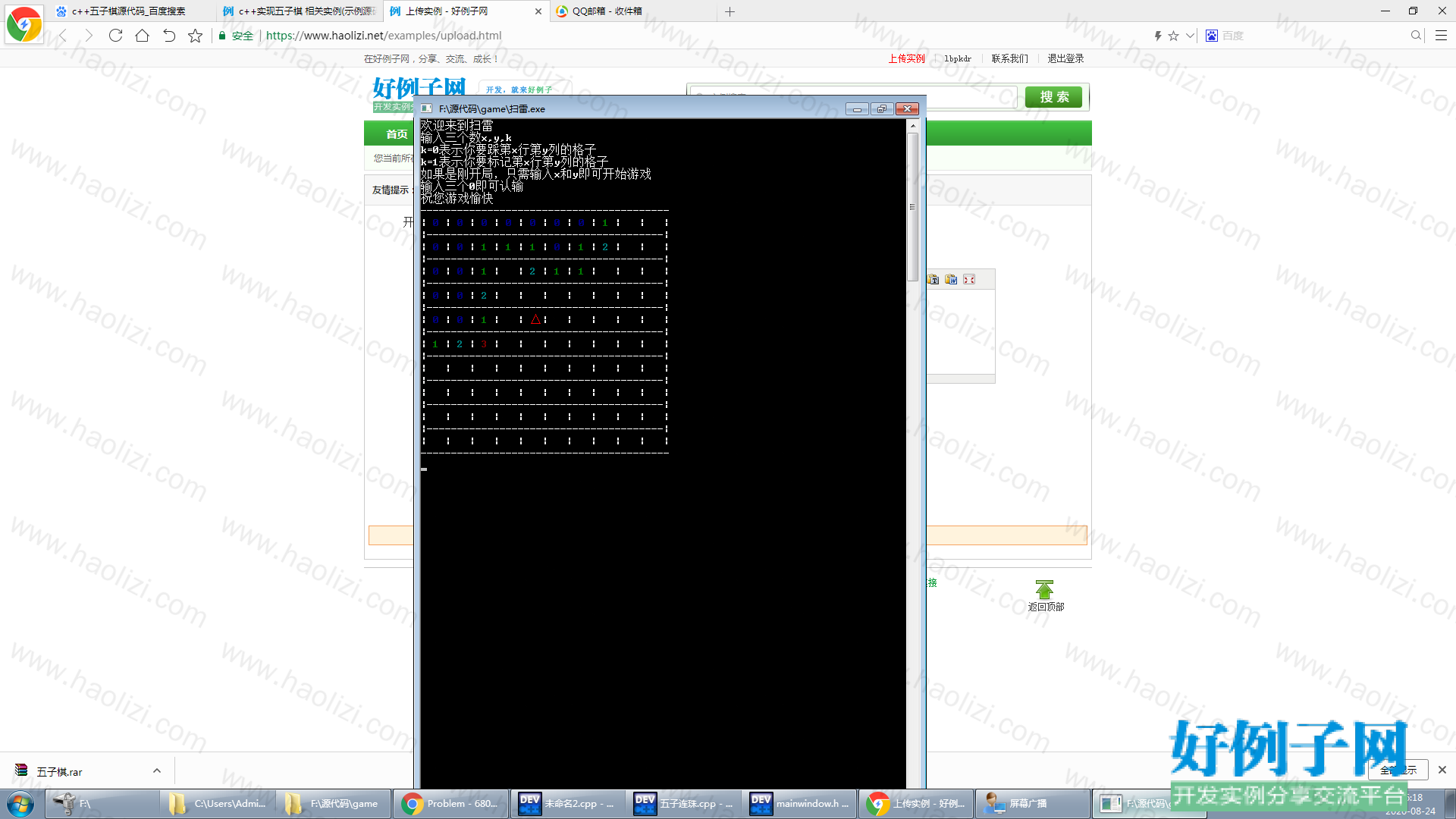1456x819 pixels.
Task: Click the restore closed page undo icon
Action: [169, 36]
